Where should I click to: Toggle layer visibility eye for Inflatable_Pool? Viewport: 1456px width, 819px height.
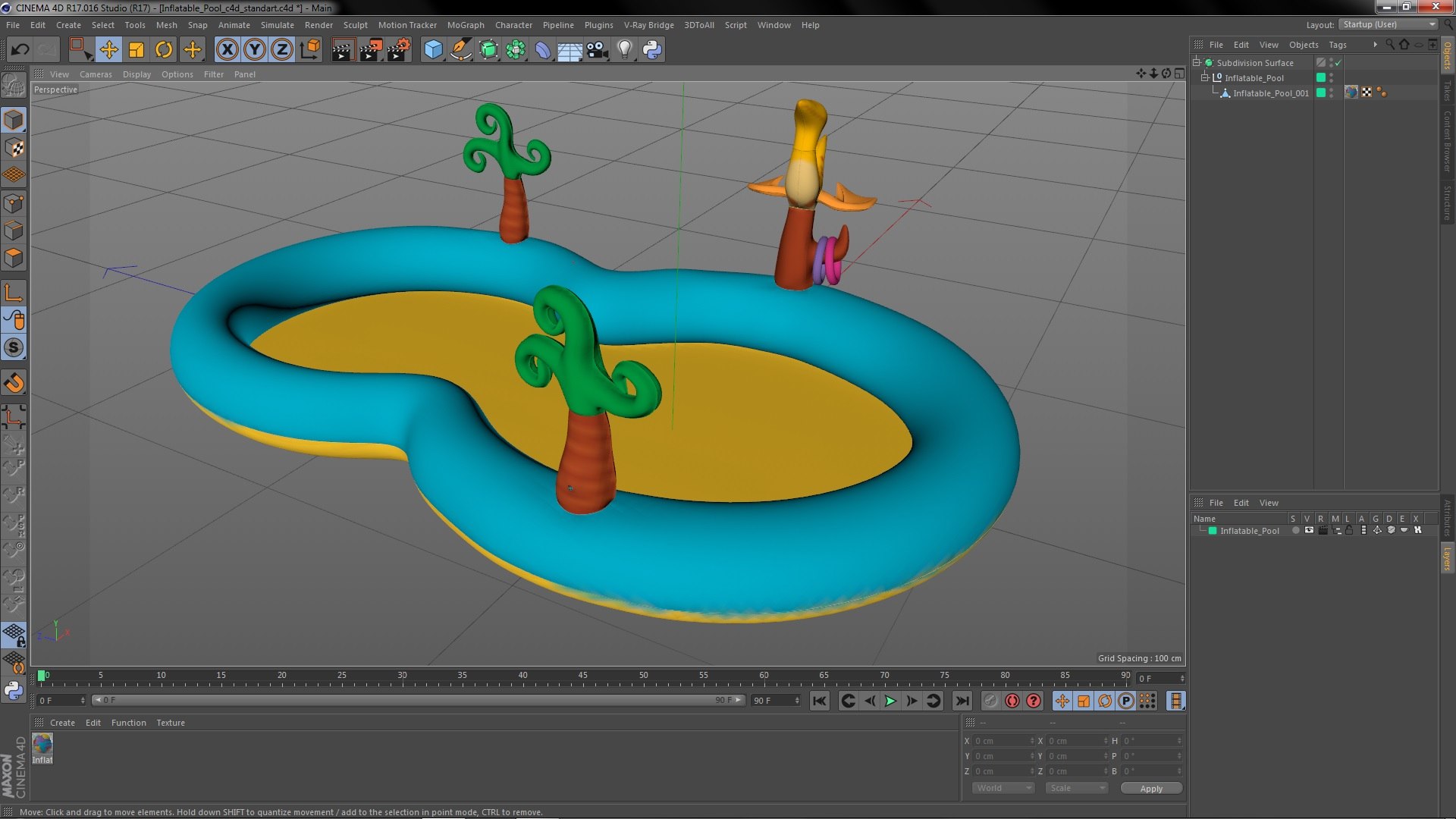[x=1309, y=531]
